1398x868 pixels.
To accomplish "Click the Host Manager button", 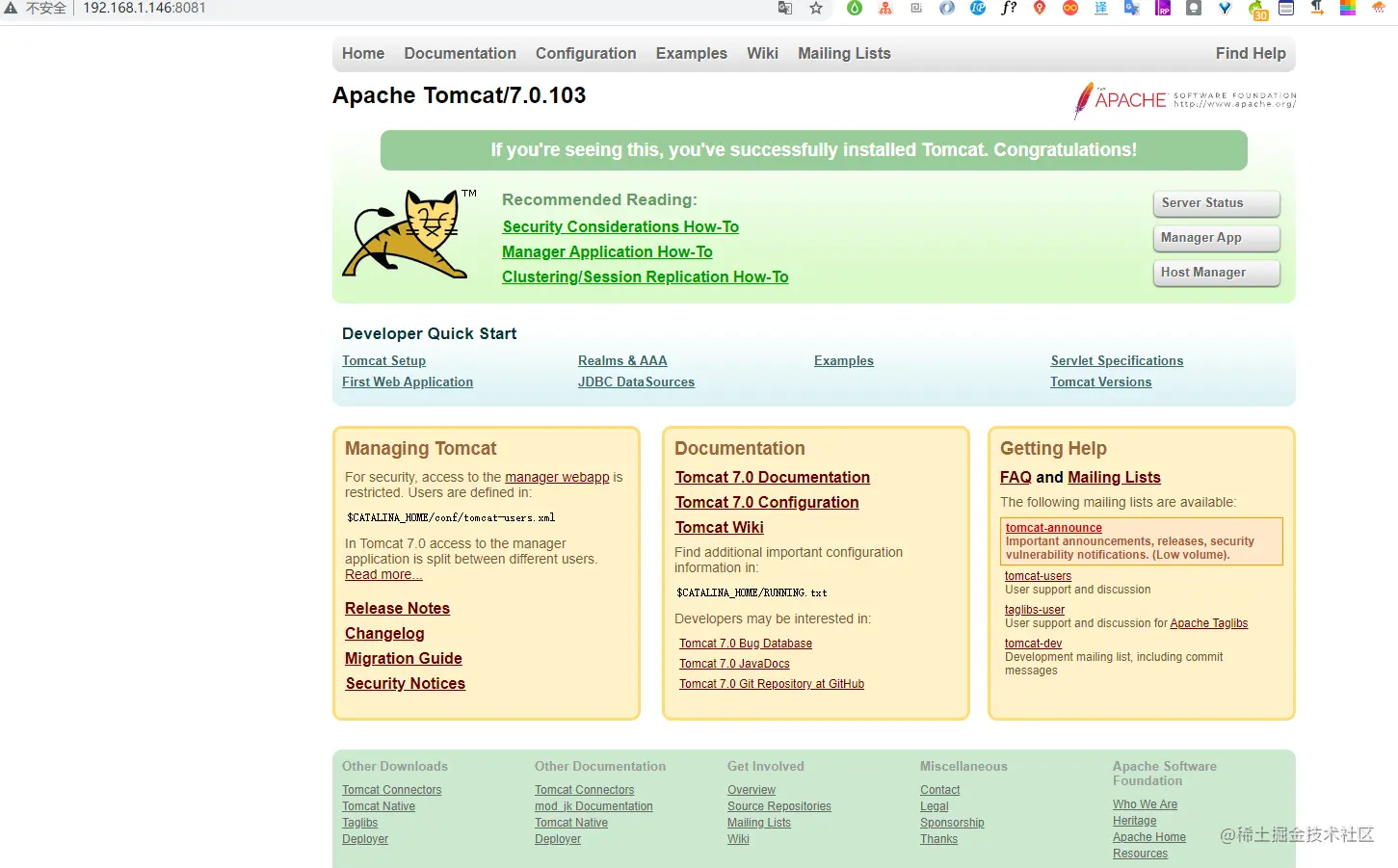I will tap(1216, 273).
